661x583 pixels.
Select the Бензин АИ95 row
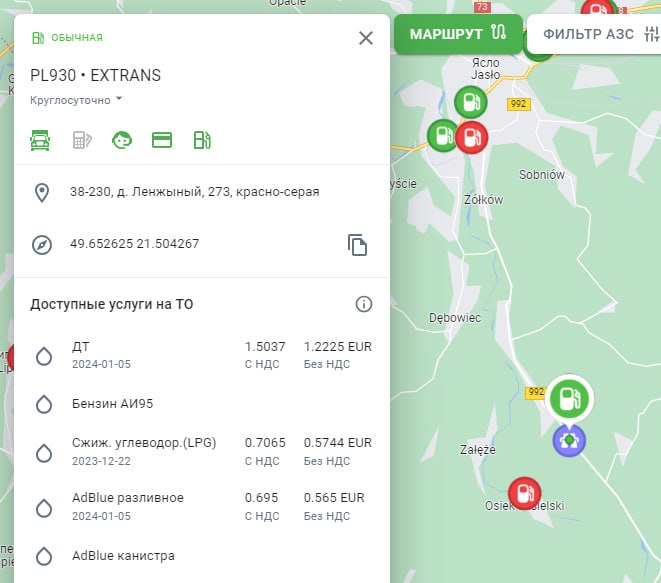[200, 404]
